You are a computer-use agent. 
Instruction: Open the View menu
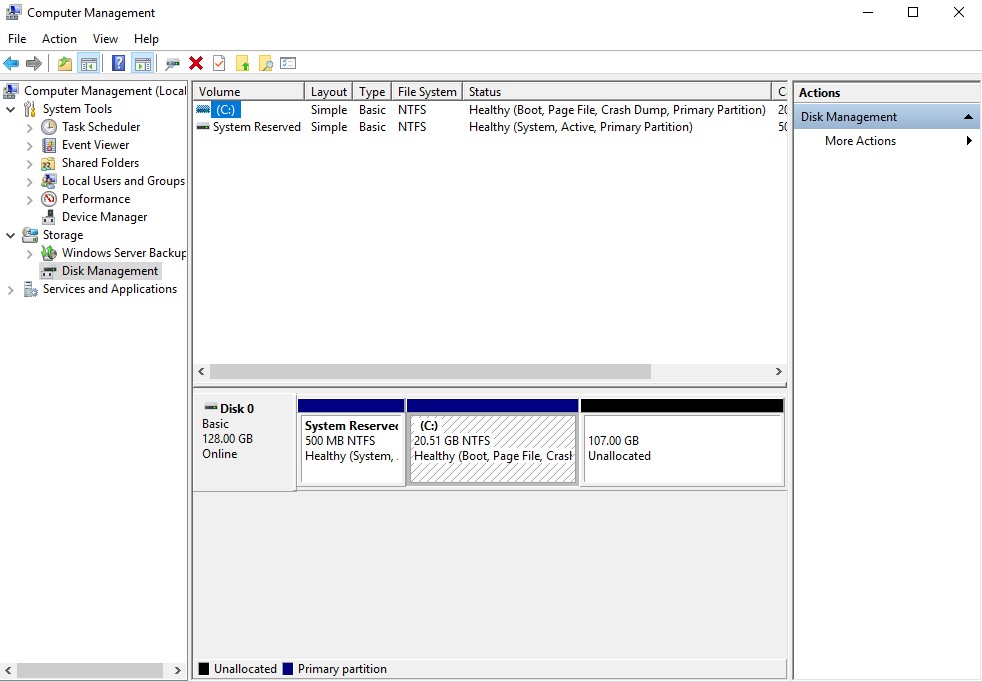105,39
